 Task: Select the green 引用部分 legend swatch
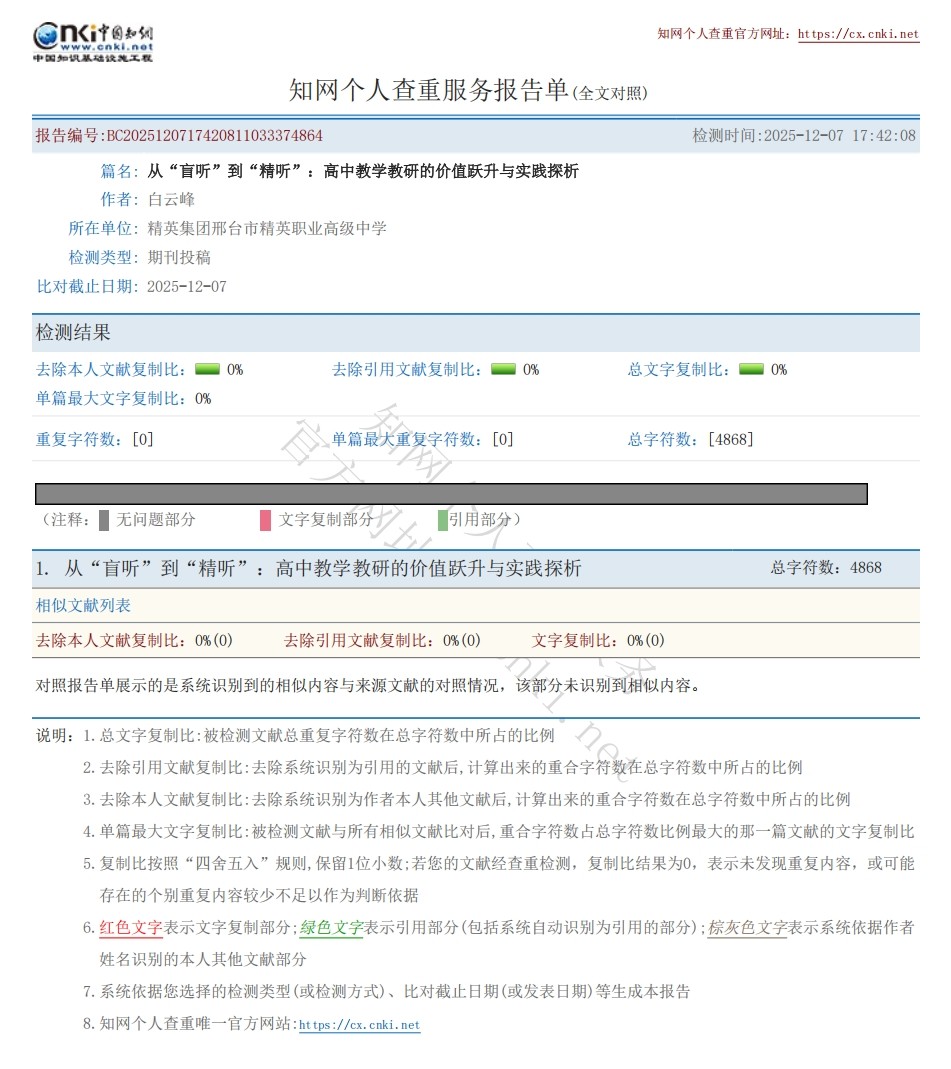click(442, 520)
